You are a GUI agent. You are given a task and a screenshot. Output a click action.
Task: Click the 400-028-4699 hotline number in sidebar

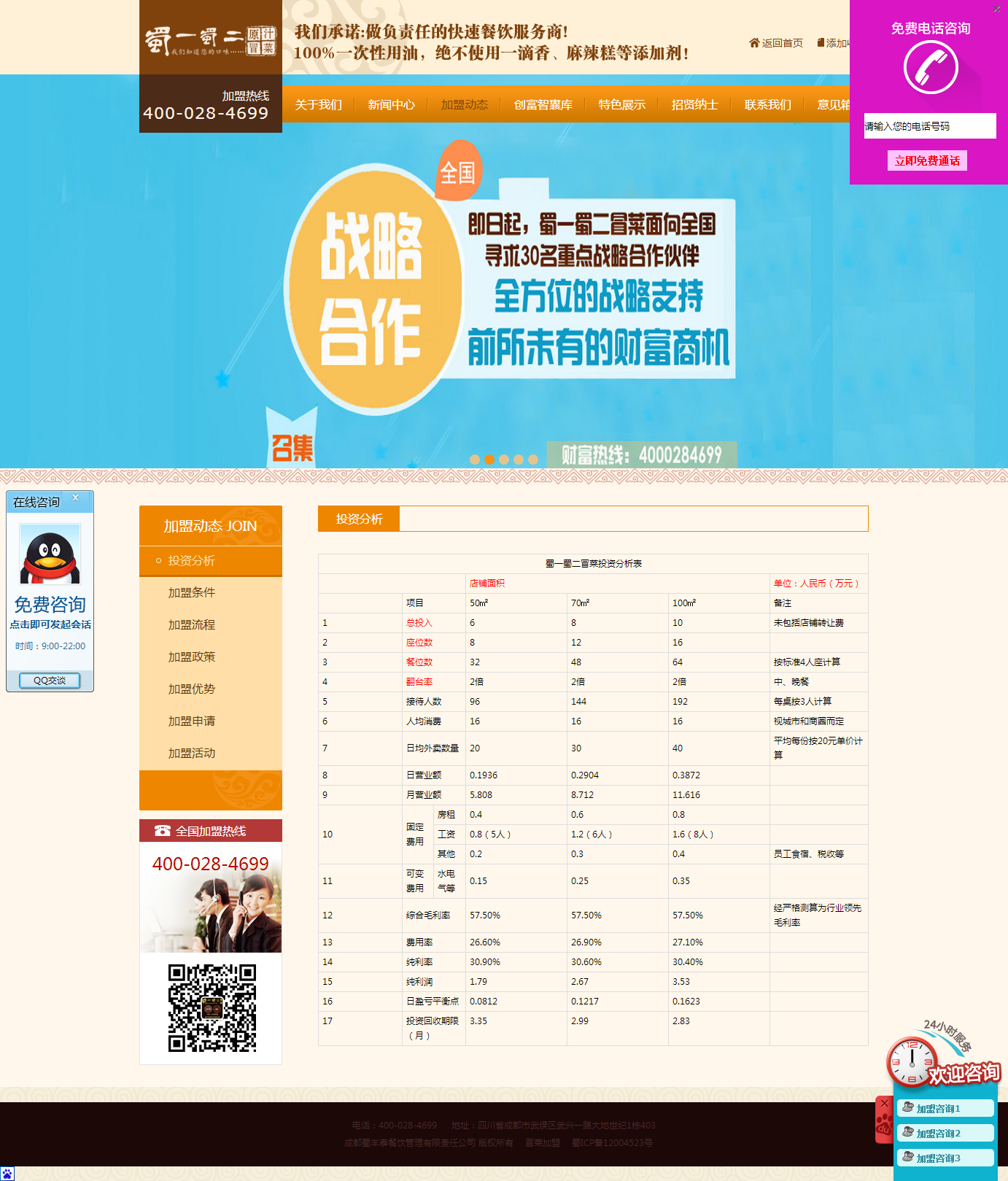tap(211, 864)
